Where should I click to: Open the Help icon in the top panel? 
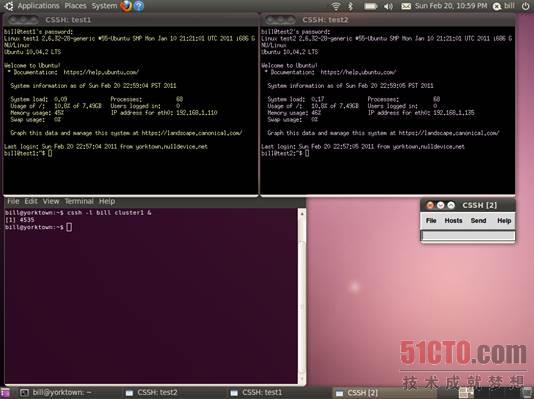139,6
